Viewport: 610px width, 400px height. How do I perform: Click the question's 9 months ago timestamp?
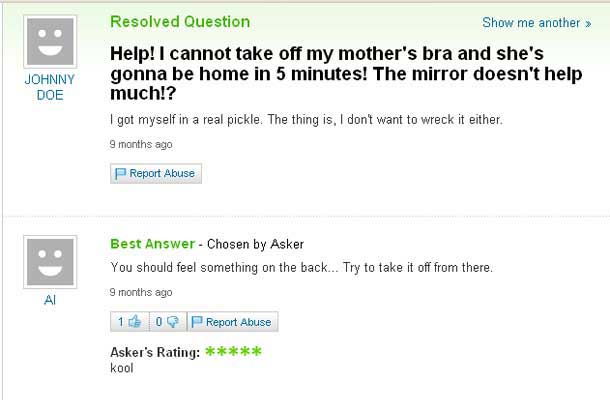coord(141,144)
